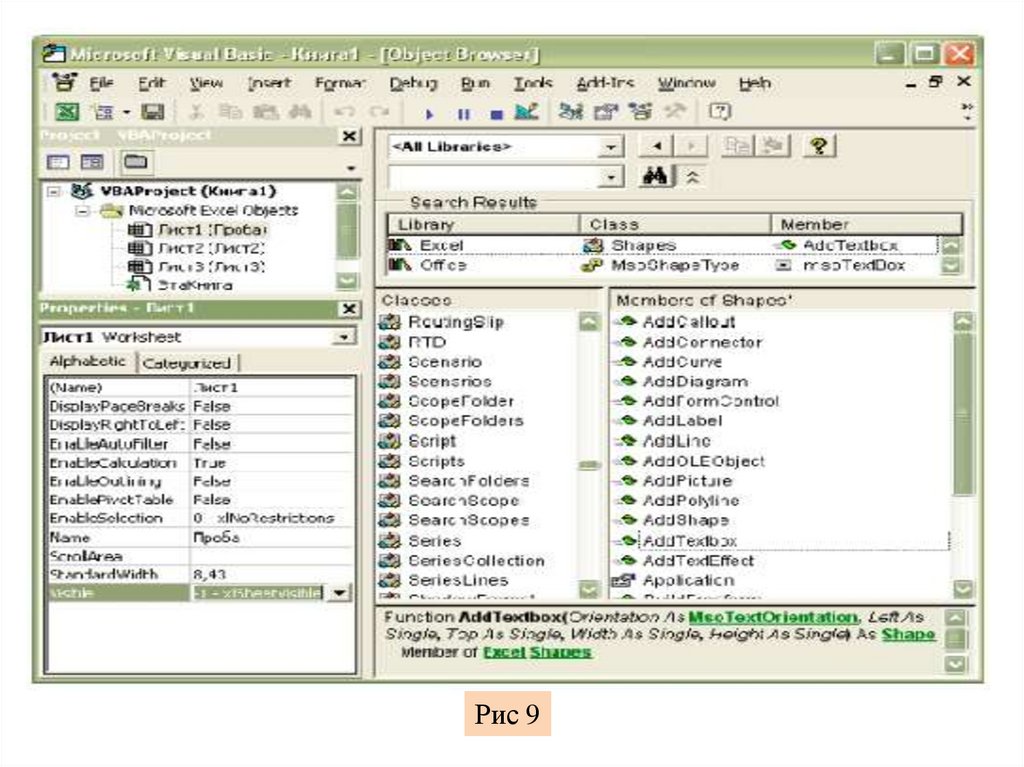This screenshot has width=1024, height=767.
Task: Select the SeriesCollection class
Action: [476, 561]
